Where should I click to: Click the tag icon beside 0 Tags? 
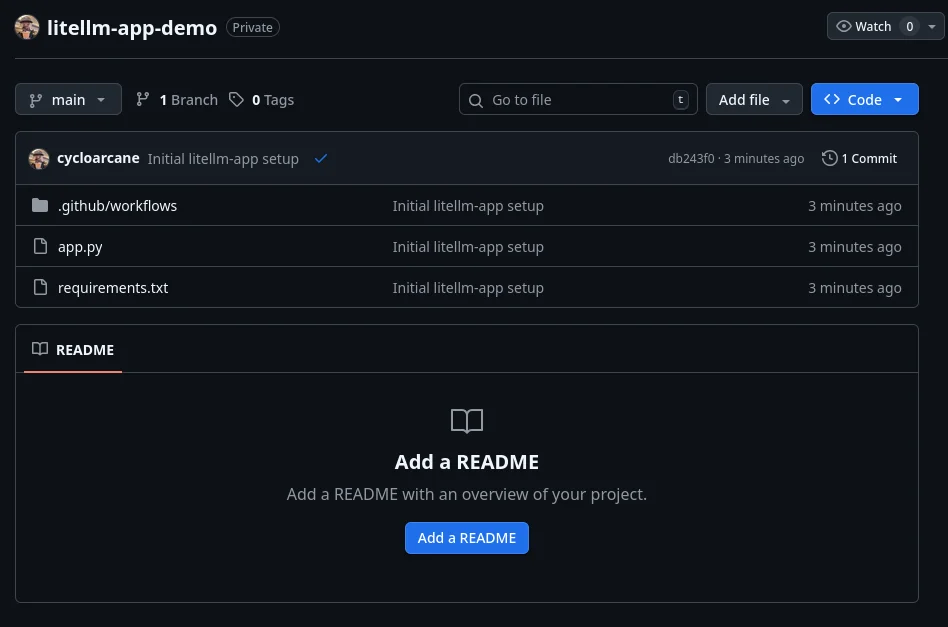point(236,99)
